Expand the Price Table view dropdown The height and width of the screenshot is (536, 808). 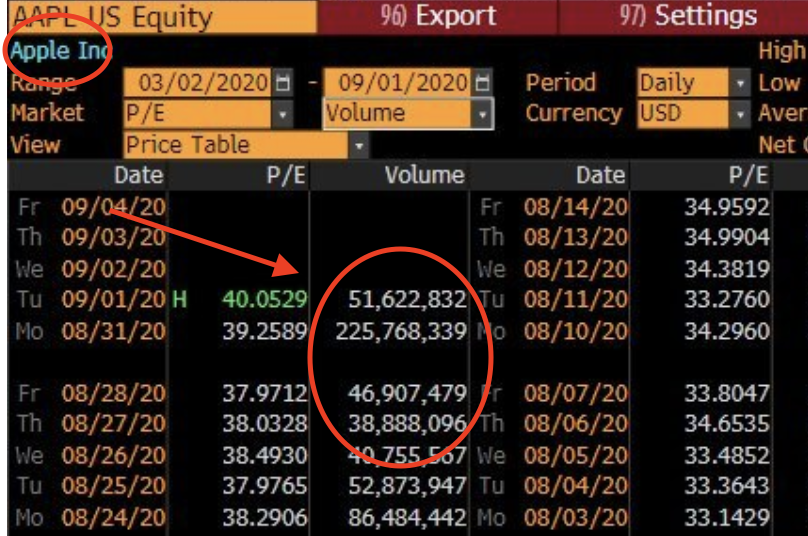(x=359, y=146)
